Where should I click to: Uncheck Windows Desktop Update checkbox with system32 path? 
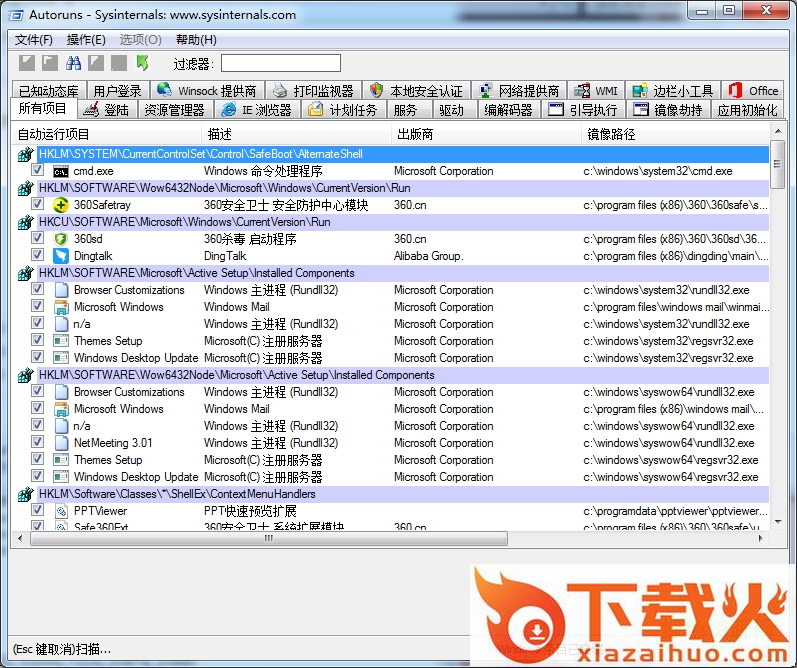[x=37, y=357]
